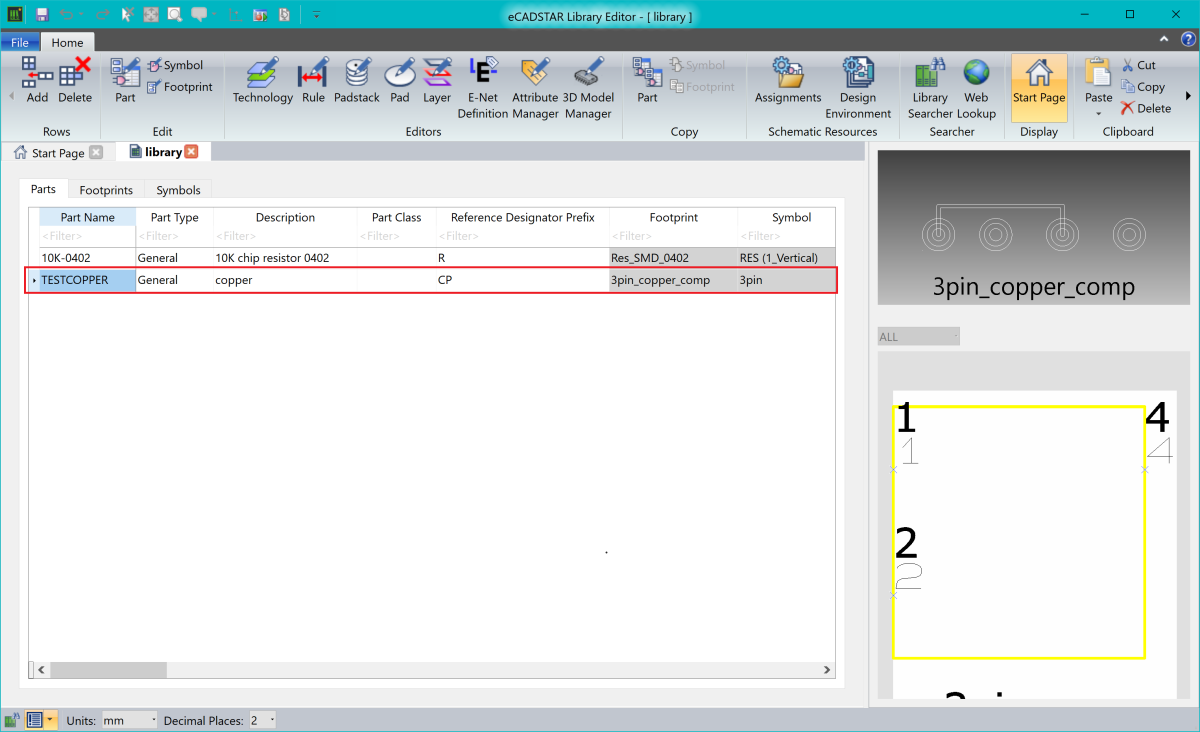This screenshot has height=732, width=1200.
Task: Click Delete in the Clipboard group
Action: [1146, 108]
